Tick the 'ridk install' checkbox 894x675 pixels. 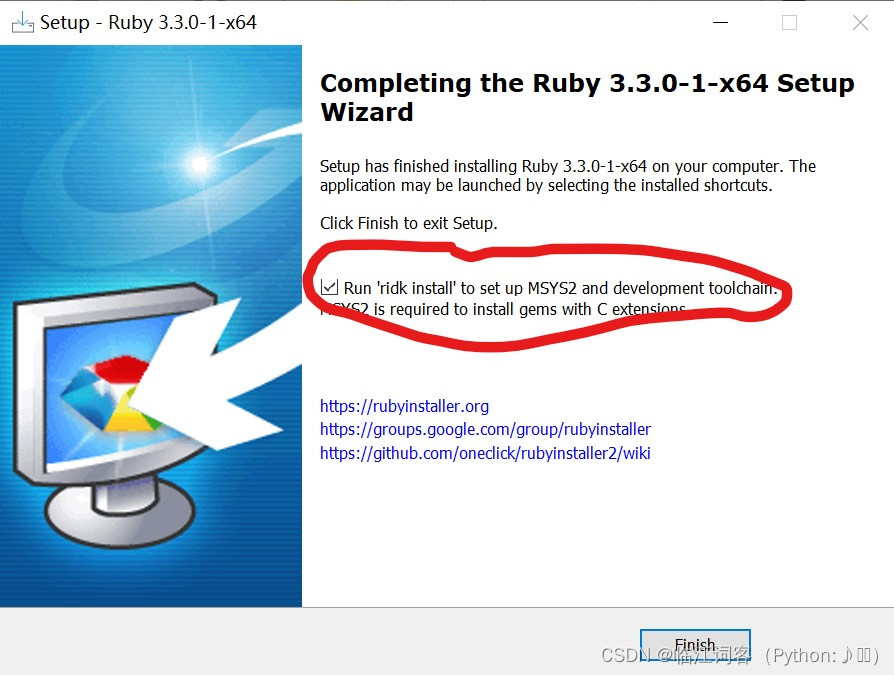(330, 287)
